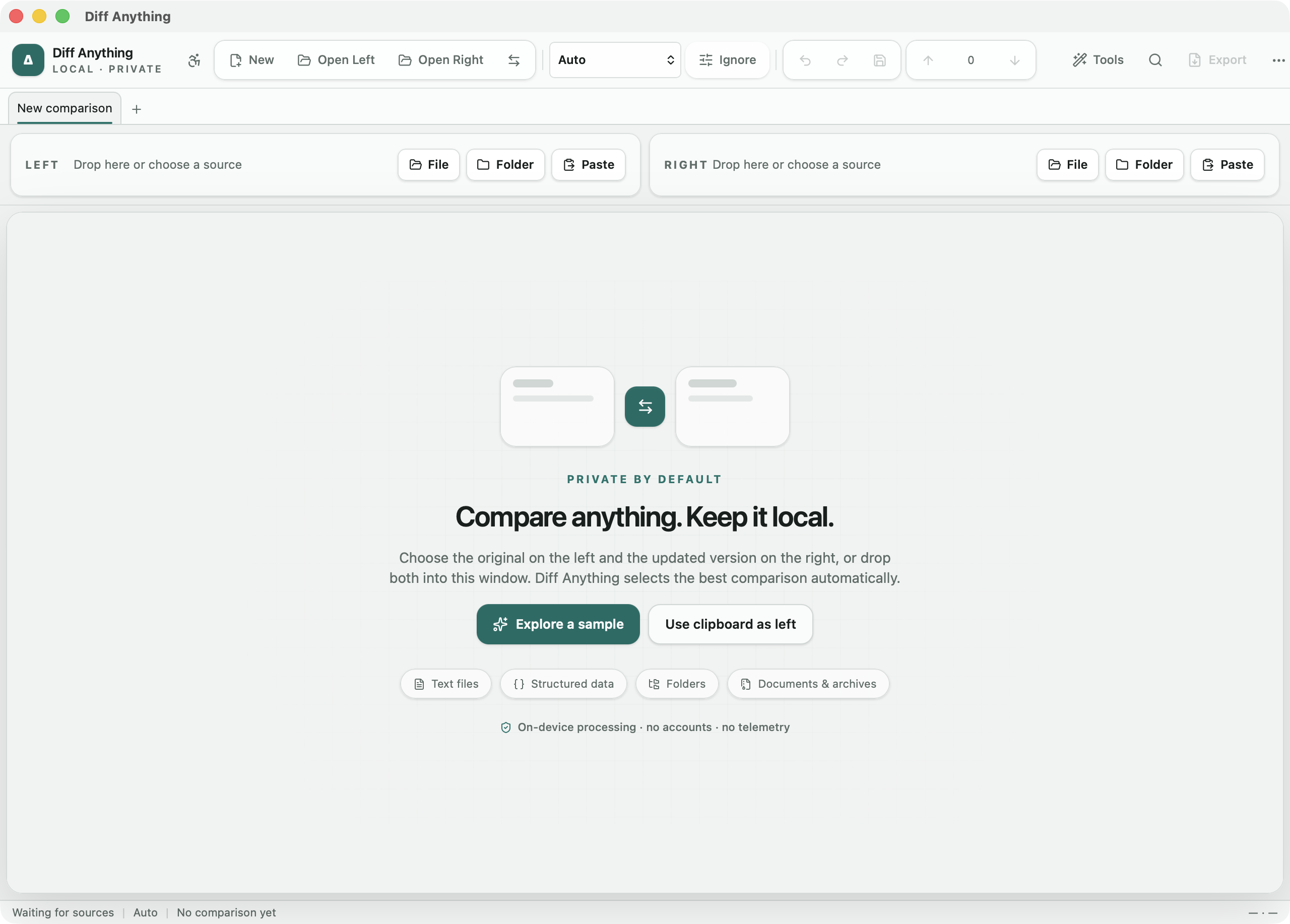The height and width of the screenshot is (924, 1290).
Task: Click the Diff Anything logo icon
Action: point(28,60)
